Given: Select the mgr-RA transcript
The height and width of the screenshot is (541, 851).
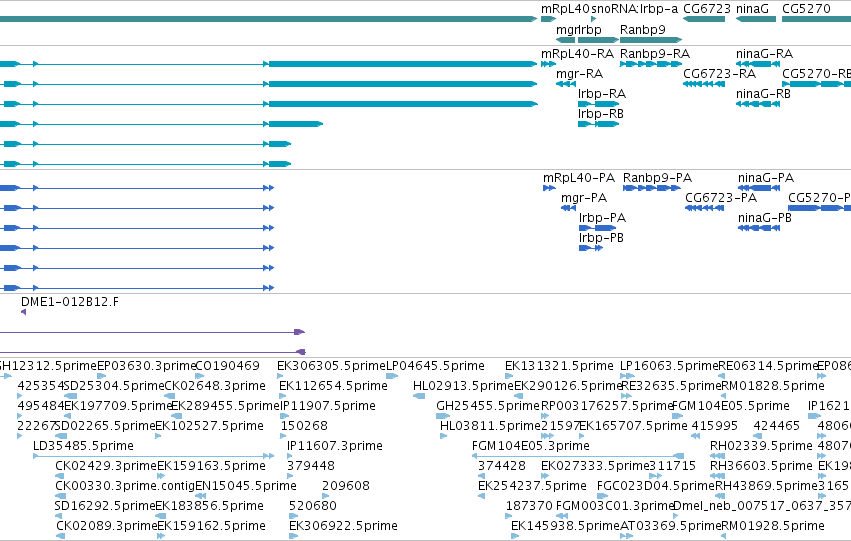Looking at the screenshot, I should 566,84.
